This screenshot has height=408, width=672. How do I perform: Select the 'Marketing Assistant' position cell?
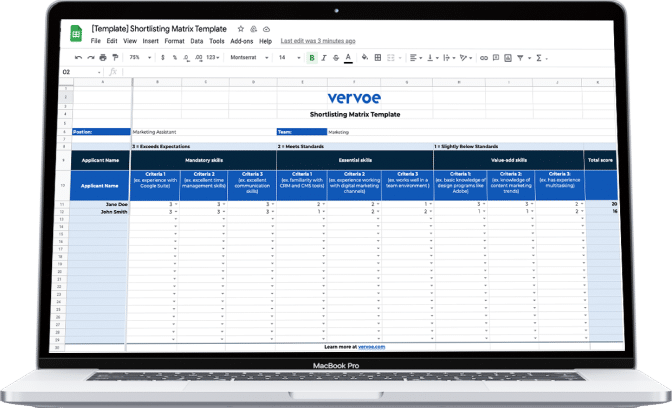click(x=204, y=132)
